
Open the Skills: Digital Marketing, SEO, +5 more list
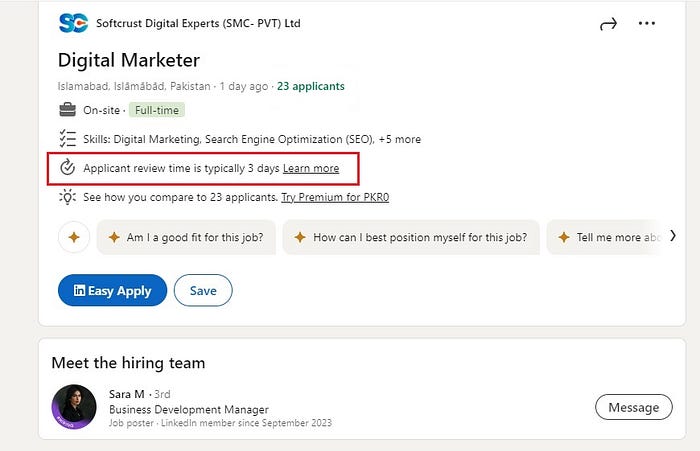tap(252, 139)
